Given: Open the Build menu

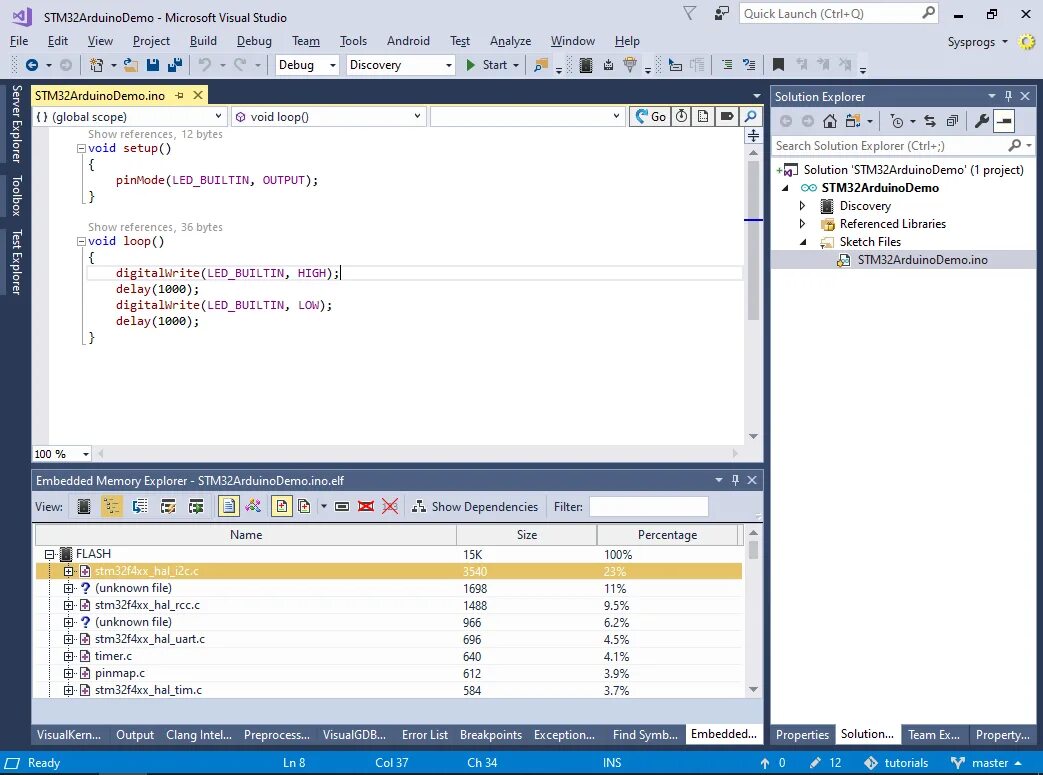Looking at the screenshot, I should click(203, 41).
